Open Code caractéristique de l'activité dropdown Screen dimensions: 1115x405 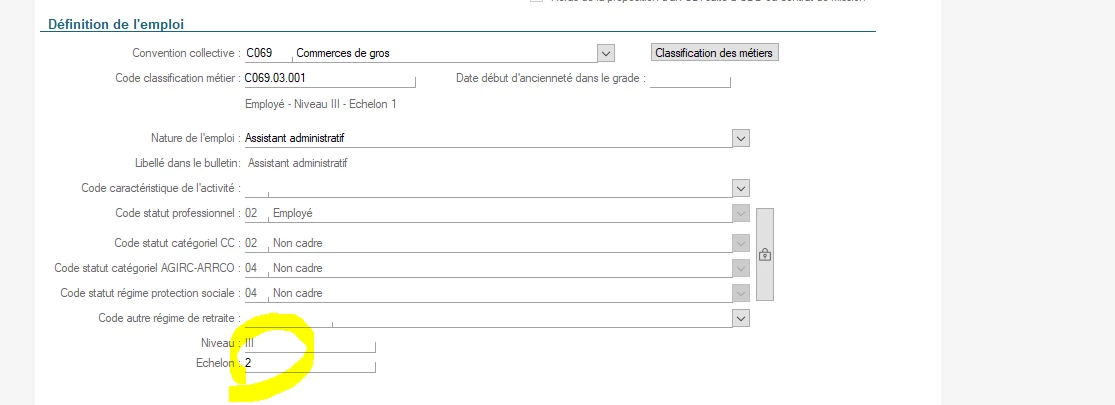pyautogui.click(x=740, y=188)
